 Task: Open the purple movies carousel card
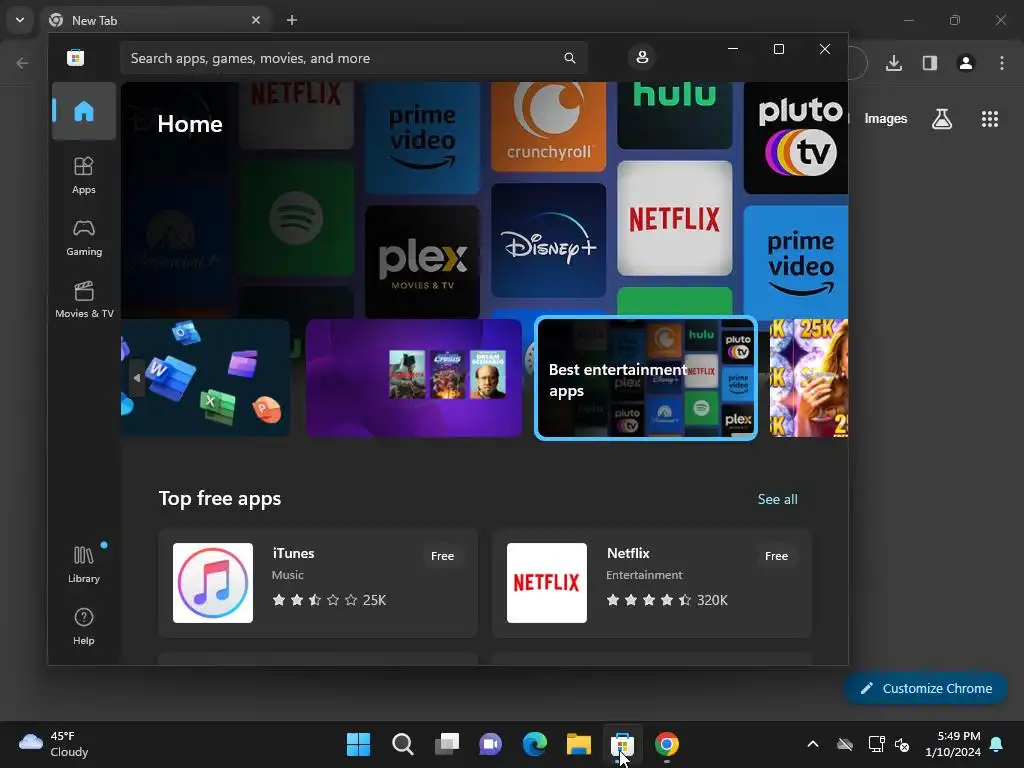414,377
